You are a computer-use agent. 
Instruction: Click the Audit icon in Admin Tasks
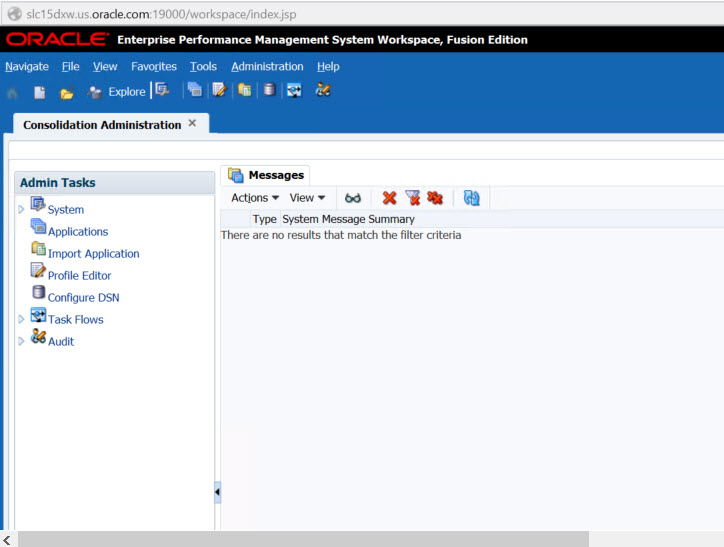(x=38, y=336)
